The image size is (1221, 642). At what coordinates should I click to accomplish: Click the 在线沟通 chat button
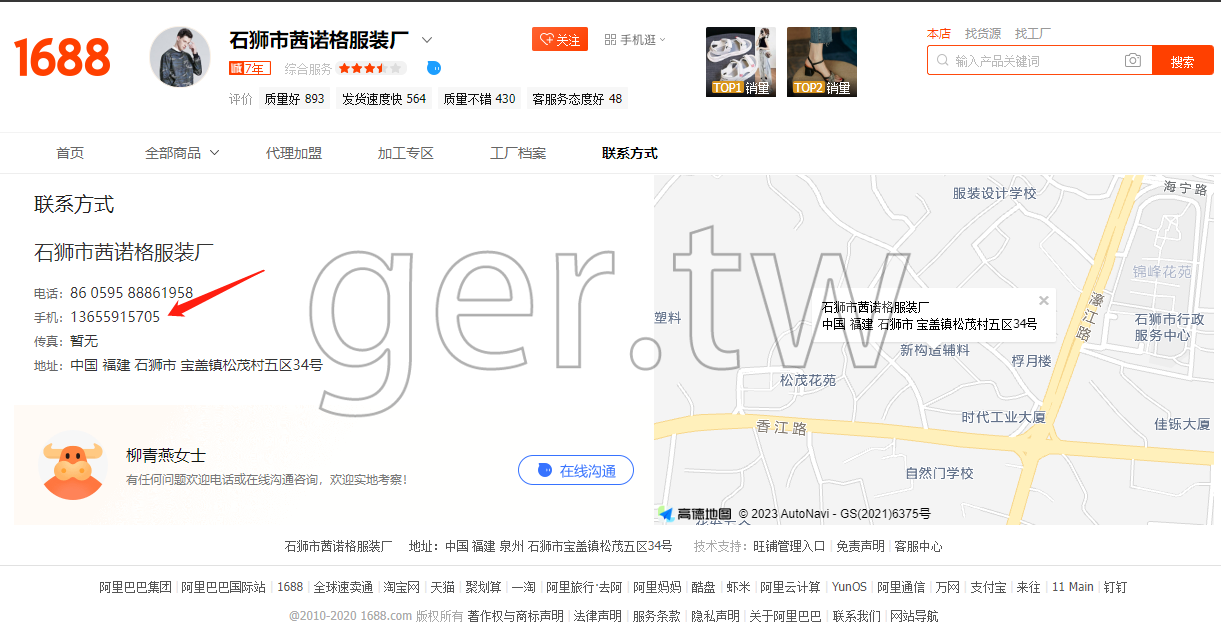tap(576, 470)
